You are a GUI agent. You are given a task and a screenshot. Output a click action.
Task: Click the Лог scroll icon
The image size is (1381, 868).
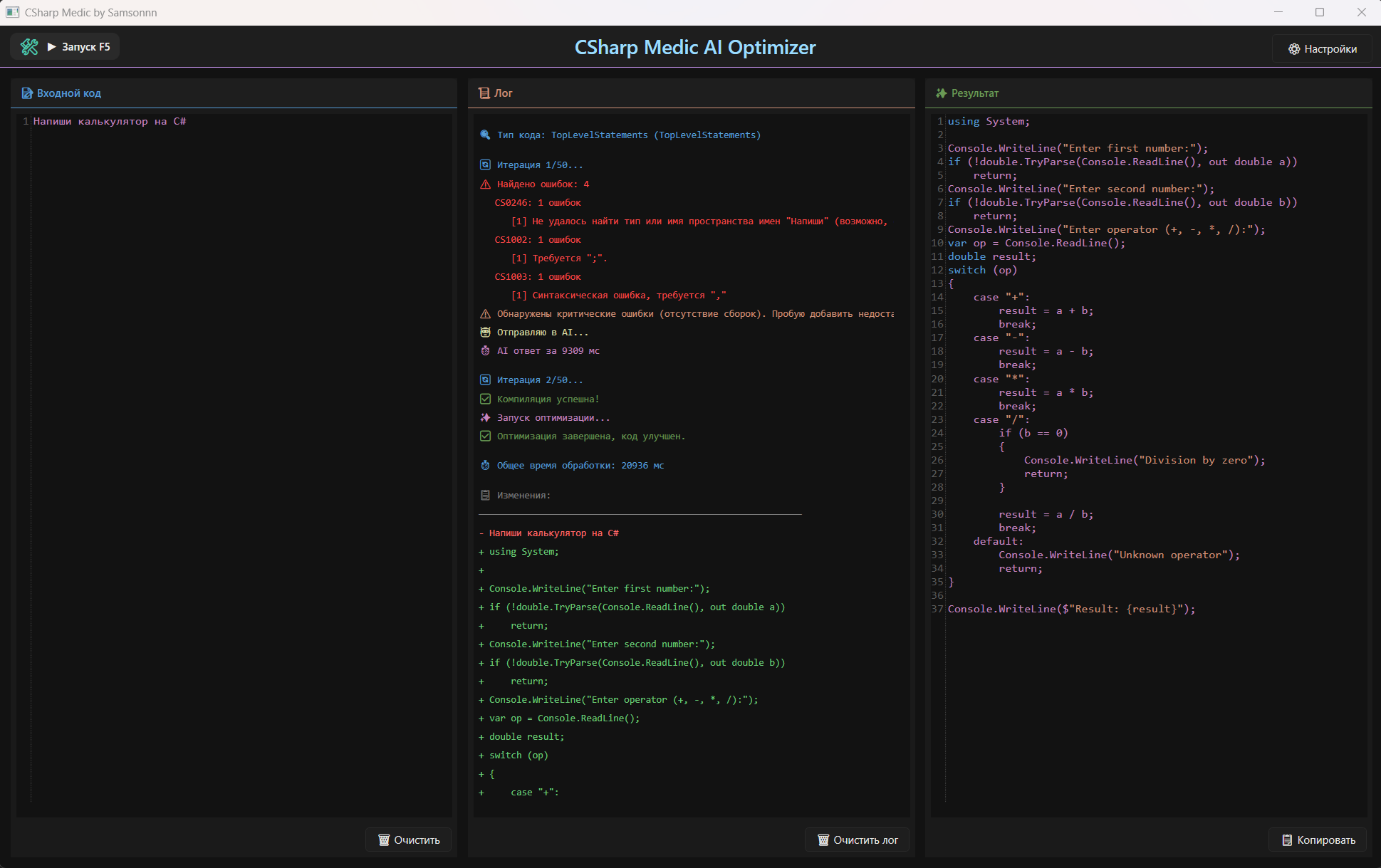[x=484, y=93]
